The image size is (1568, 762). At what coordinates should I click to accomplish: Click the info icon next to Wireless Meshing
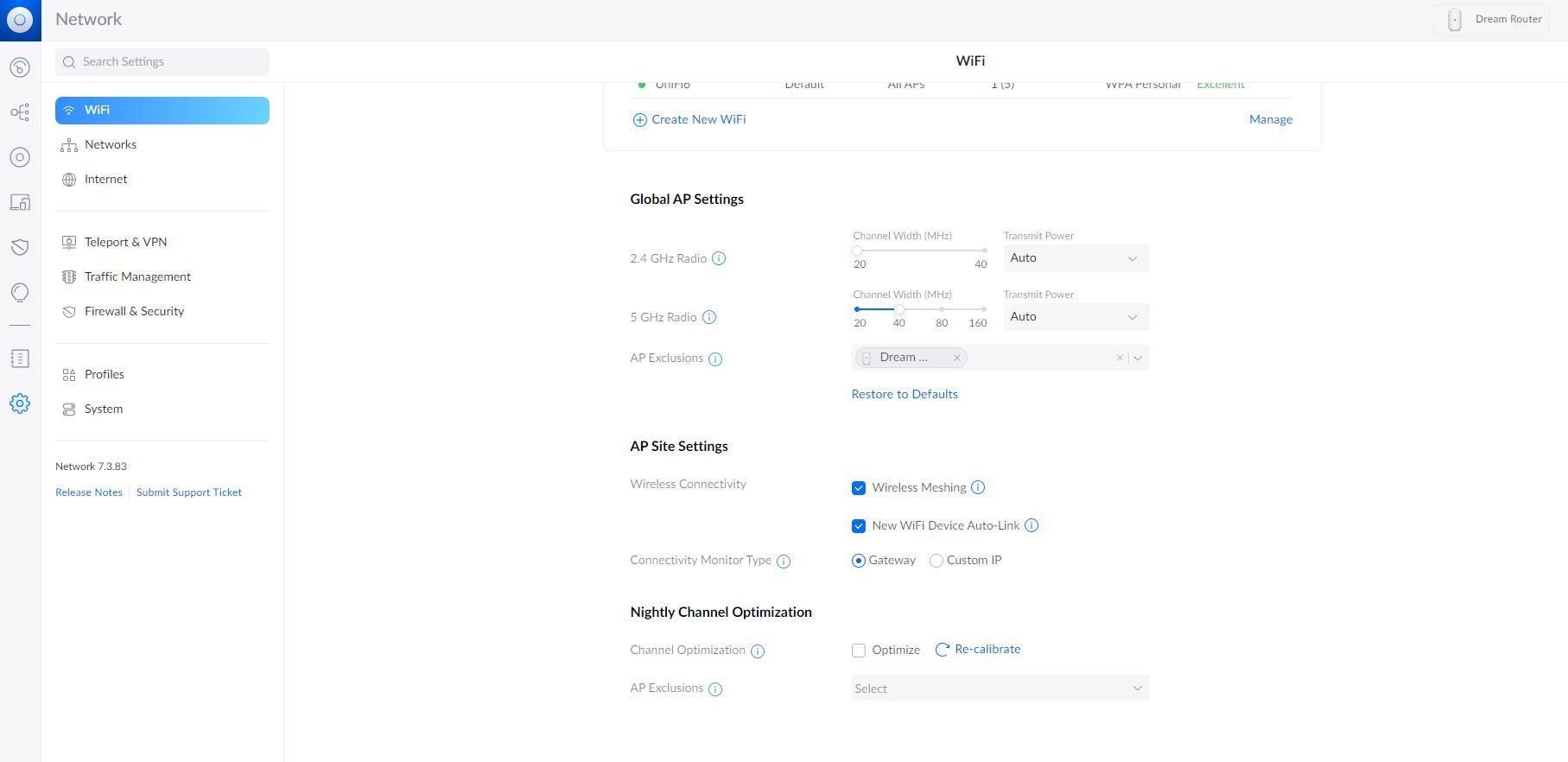[978, 487]
